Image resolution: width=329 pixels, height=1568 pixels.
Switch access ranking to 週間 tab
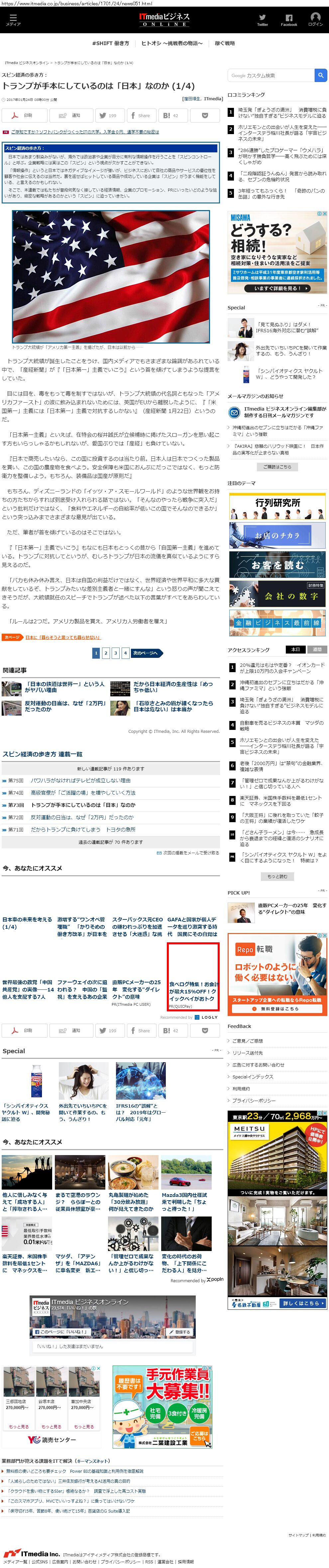[x=317, y=650]
